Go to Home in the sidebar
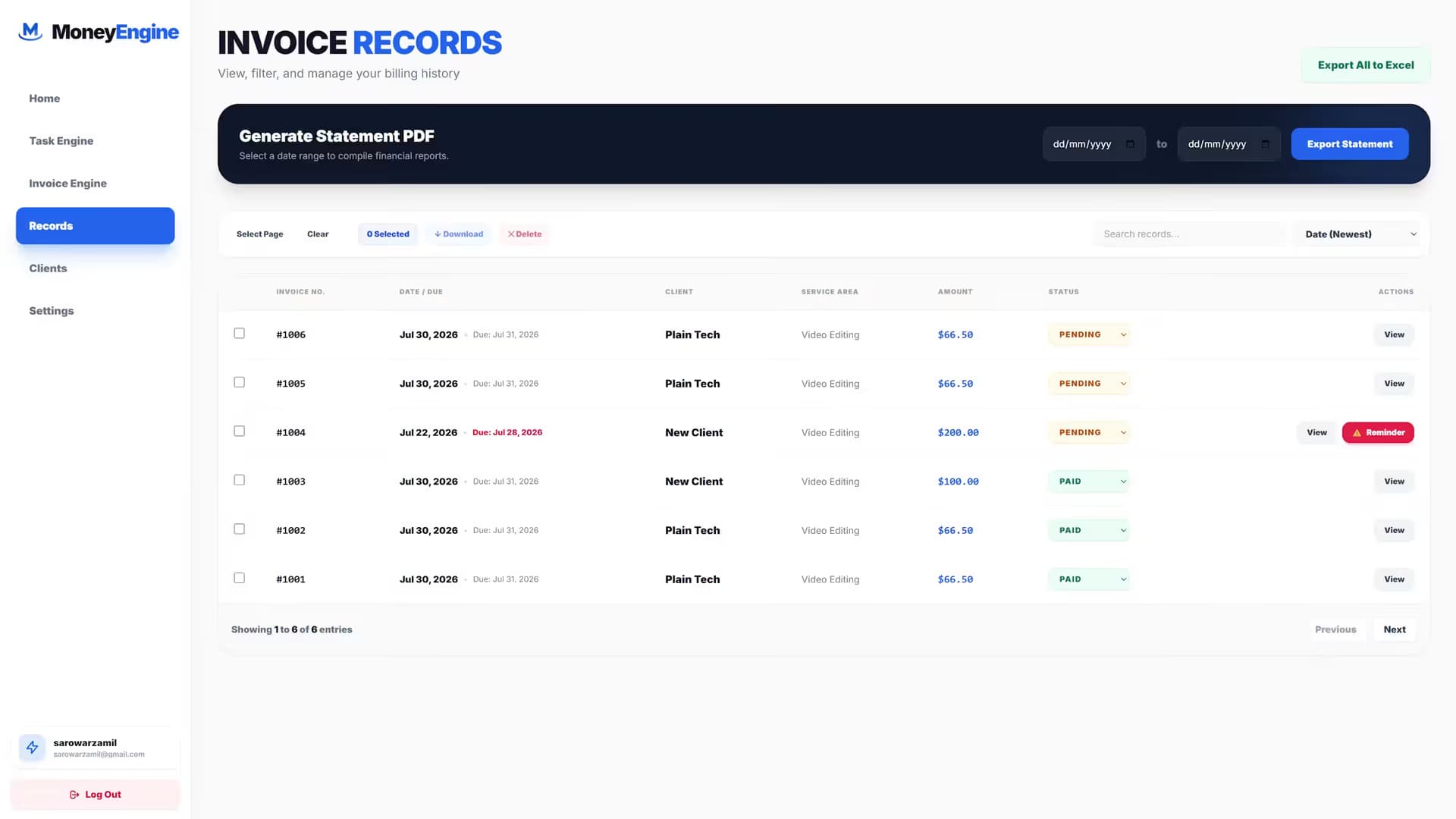The width and height of the screenshot is (1456, 819). point(95,99)
